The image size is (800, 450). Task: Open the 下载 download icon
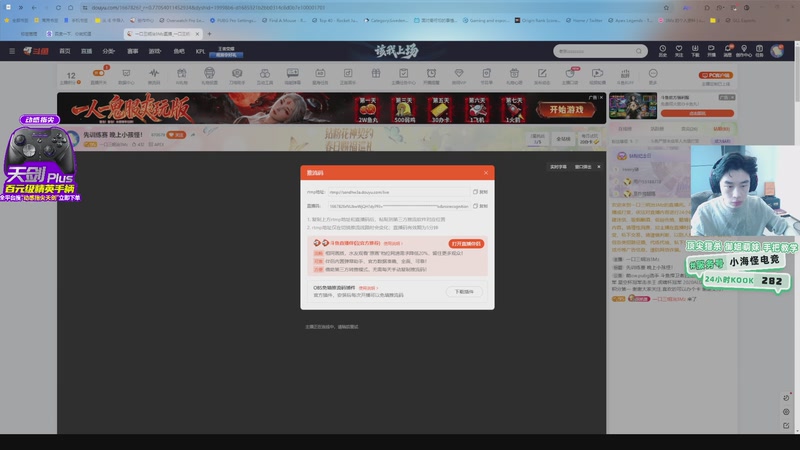695,51
